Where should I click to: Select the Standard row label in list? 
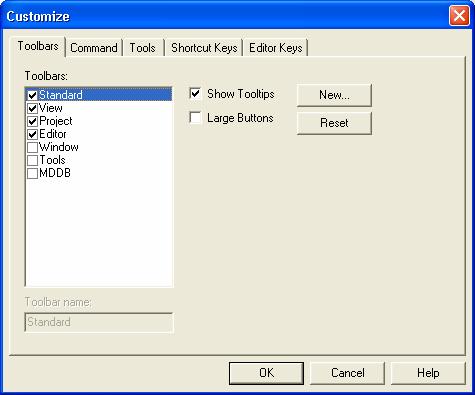point(61,95)
